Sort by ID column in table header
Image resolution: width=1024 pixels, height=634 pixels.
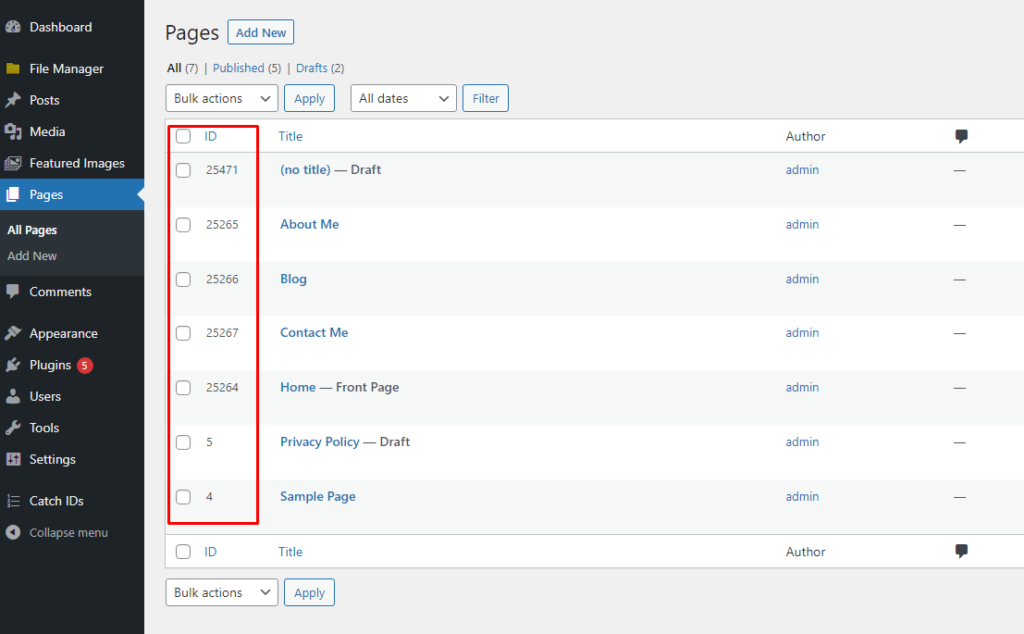click(x=210, y=136)
